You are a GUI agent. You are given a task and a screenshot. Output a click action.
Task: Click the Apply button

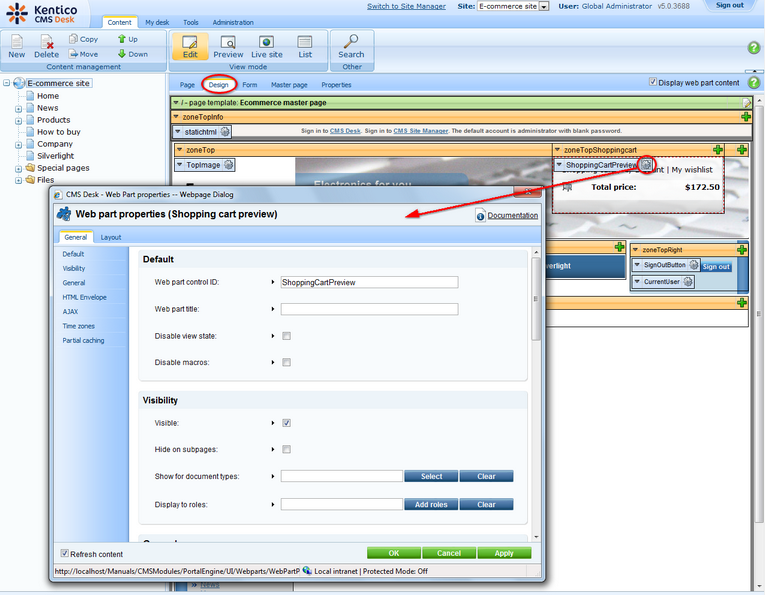click(504, 553)
